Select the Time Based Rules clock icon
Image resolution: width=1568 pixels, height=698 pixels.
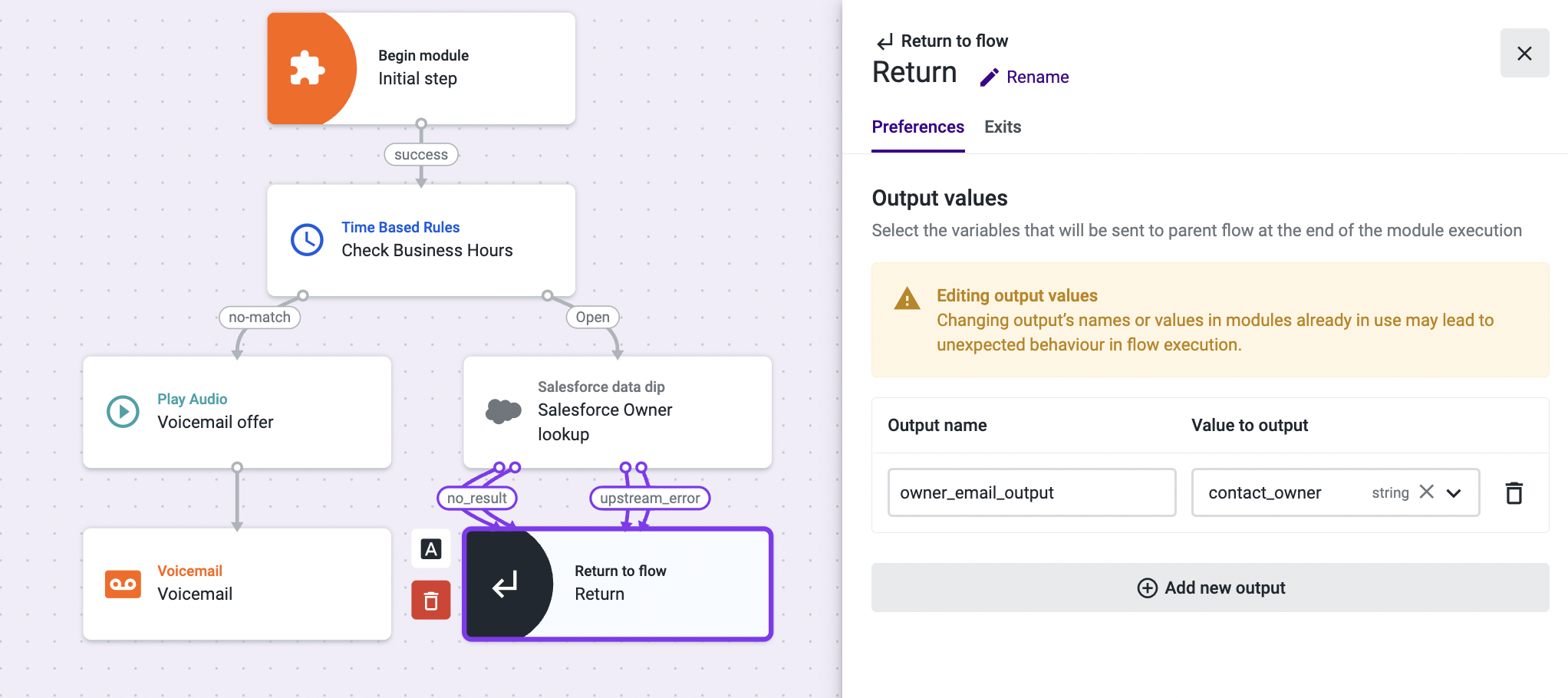(x=307, y=240)
